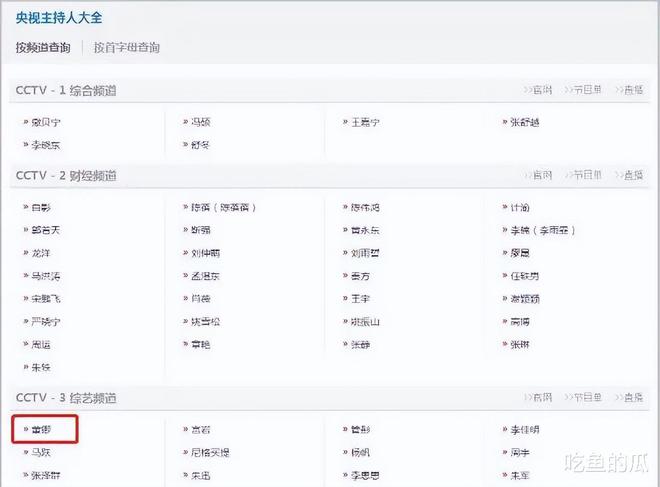Screen dimensions: 660x487
Task: Open 官网 link for CCTV-1 综合频道
Action: point(538,90)
